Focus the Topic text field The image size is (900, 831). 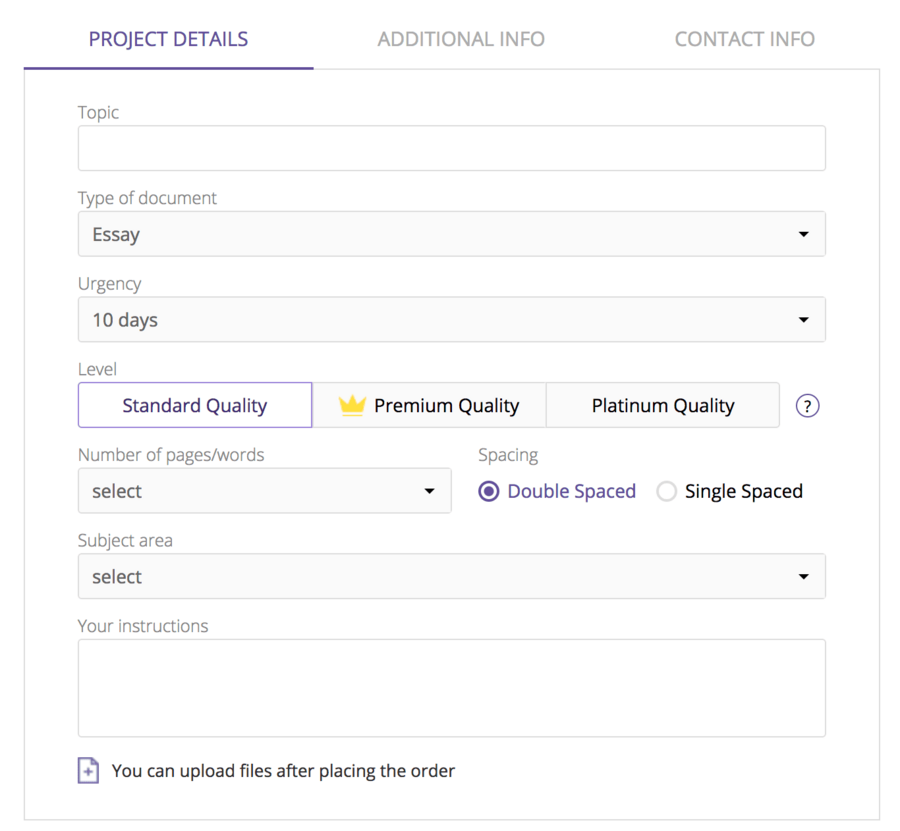click(x=452, y=148)
